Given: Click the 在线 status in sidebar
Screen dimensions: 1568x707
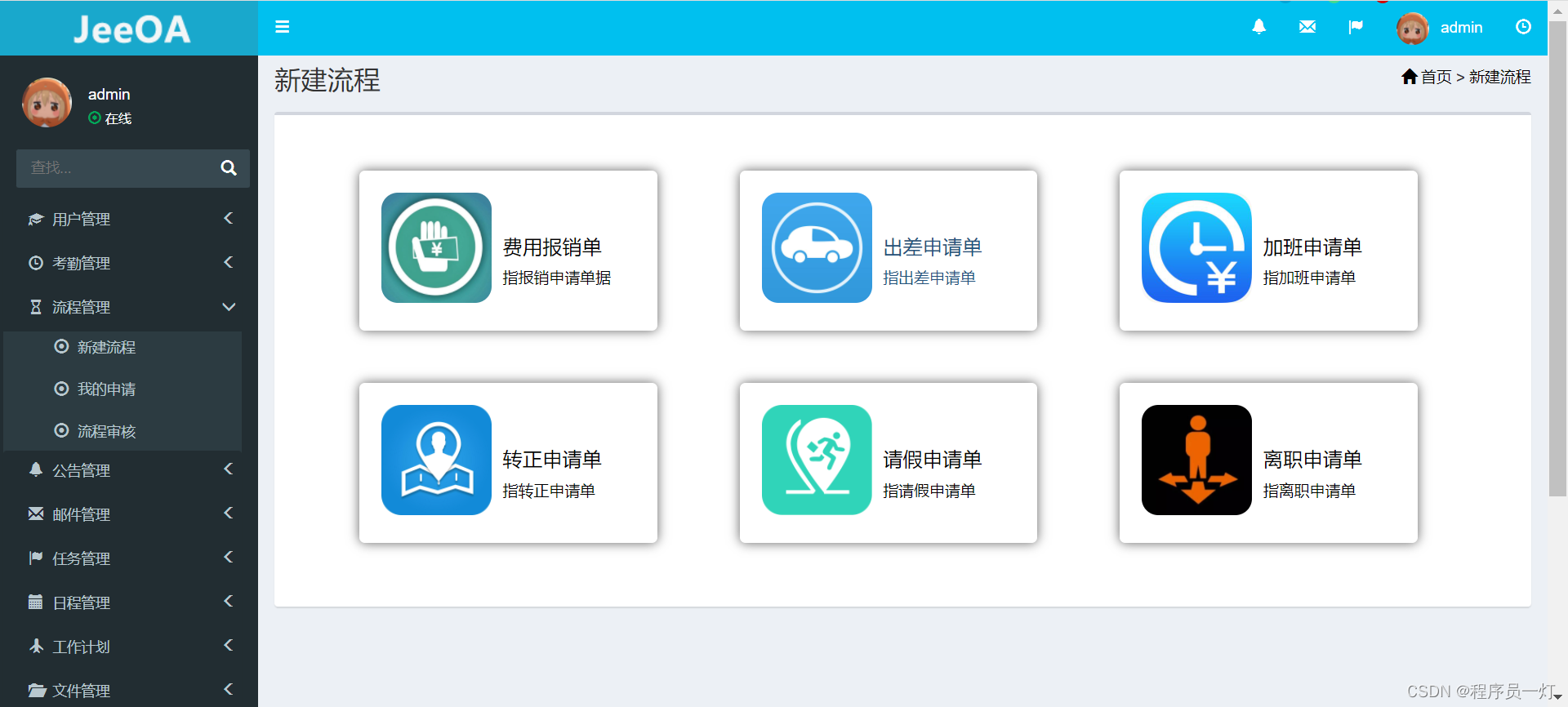Looking at the screenshot, I should [110, 118].
